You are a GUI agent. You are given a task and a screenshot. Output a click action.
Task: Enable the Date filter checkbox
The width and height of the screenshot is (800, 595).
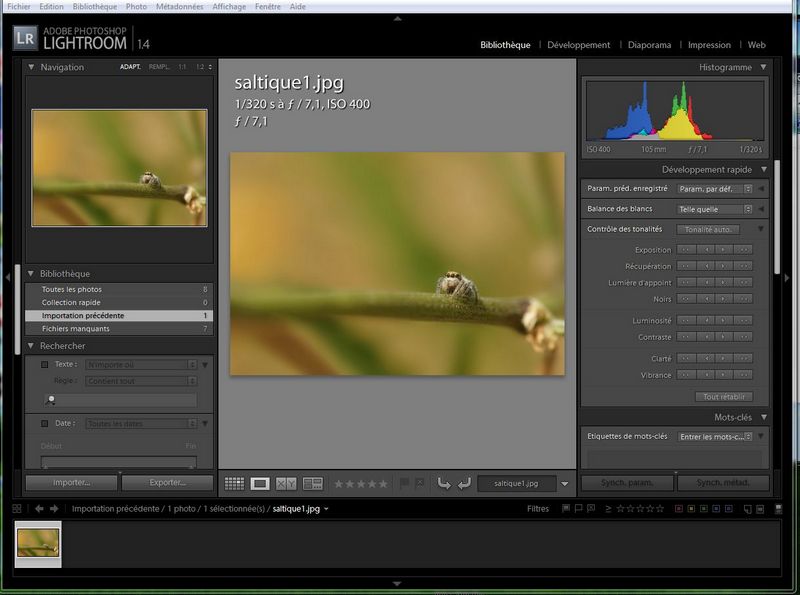pyautogui.click(x=44, y=424)
